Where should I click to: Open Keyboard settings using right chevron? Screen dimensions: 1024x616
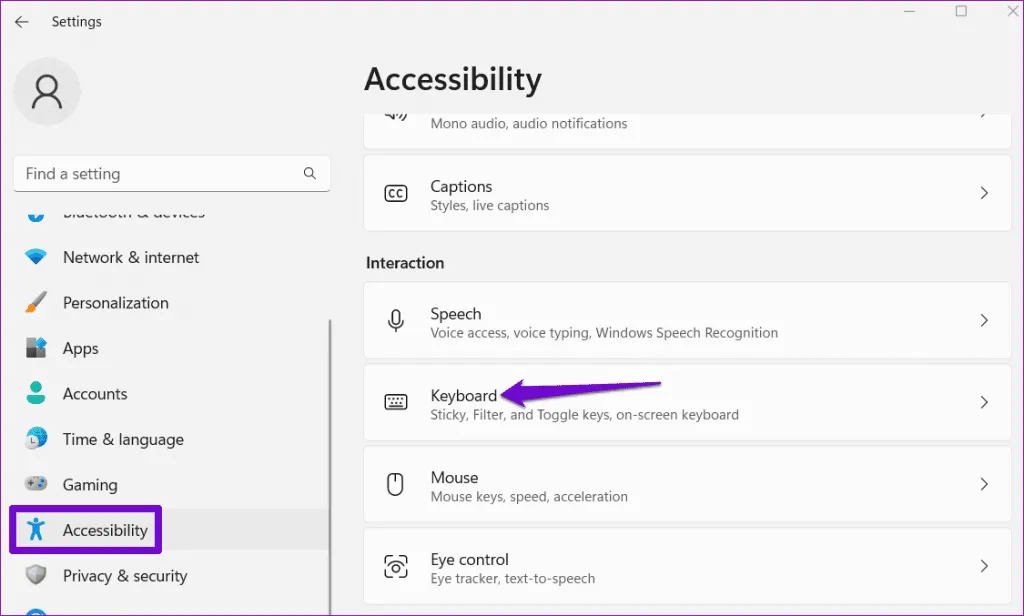[x=984, y=402]
